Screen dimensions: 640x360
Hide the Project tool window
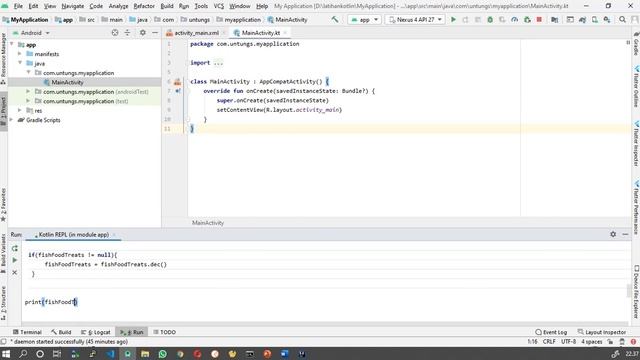(x=155, y=33)
